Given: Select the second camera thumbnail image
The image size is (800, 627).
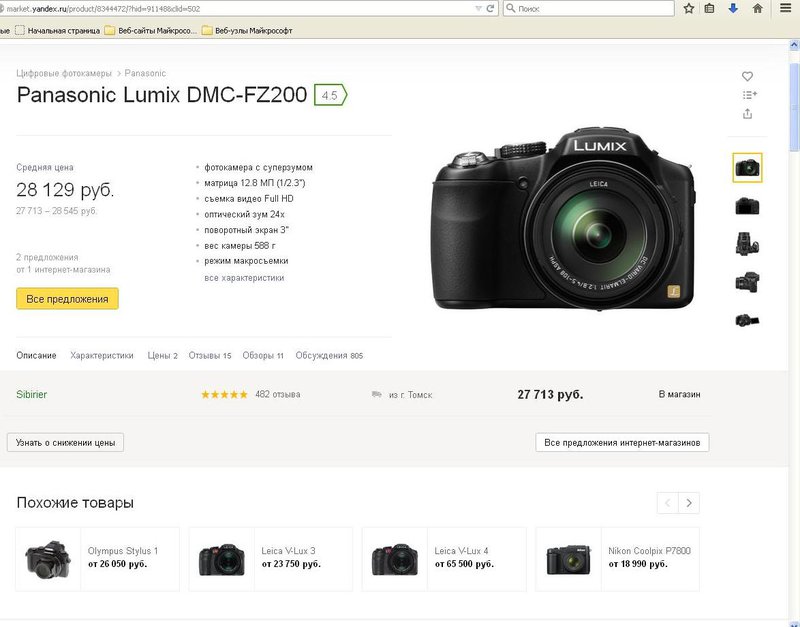Looking at the screenshot, I should [747, 206].
